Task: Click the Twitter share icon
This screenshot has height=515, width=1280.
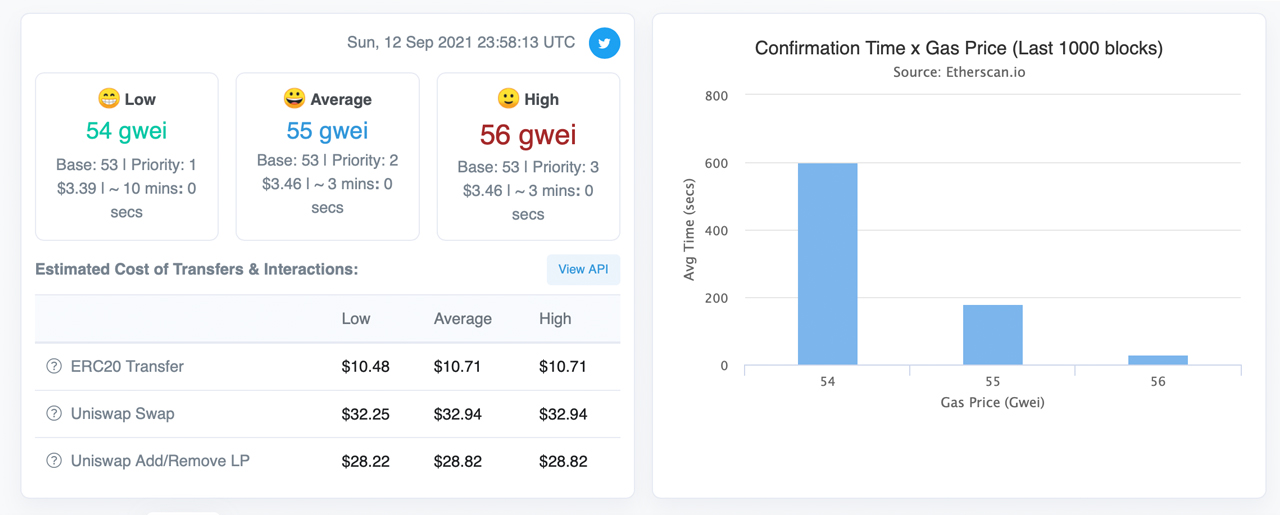Action: pos(604,43)
